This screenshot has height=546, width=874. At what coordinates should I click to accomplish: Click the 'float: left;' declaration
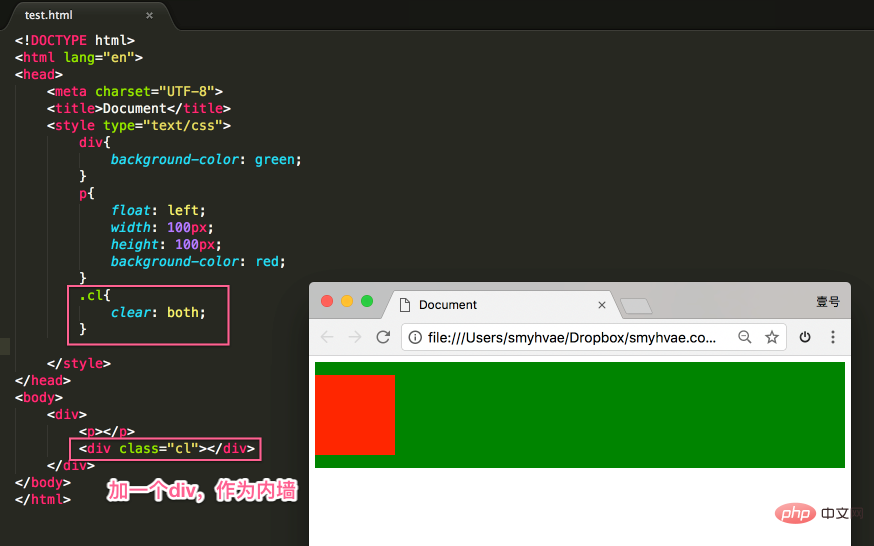pos(158,211)
